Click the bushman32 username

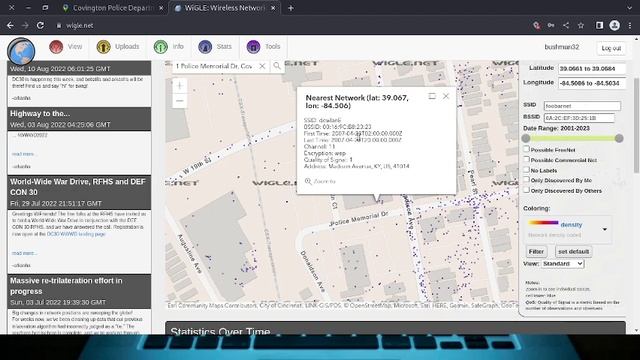[x=562, y=47]
